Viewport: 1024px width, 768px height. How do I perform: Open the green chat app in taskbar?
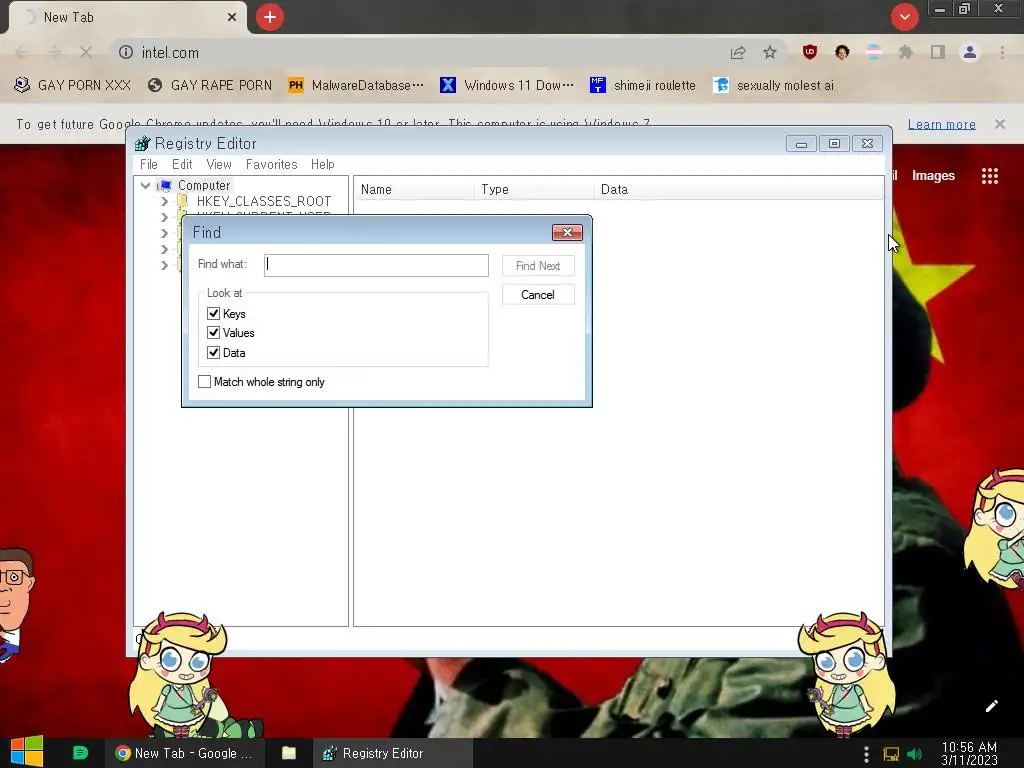80,753
